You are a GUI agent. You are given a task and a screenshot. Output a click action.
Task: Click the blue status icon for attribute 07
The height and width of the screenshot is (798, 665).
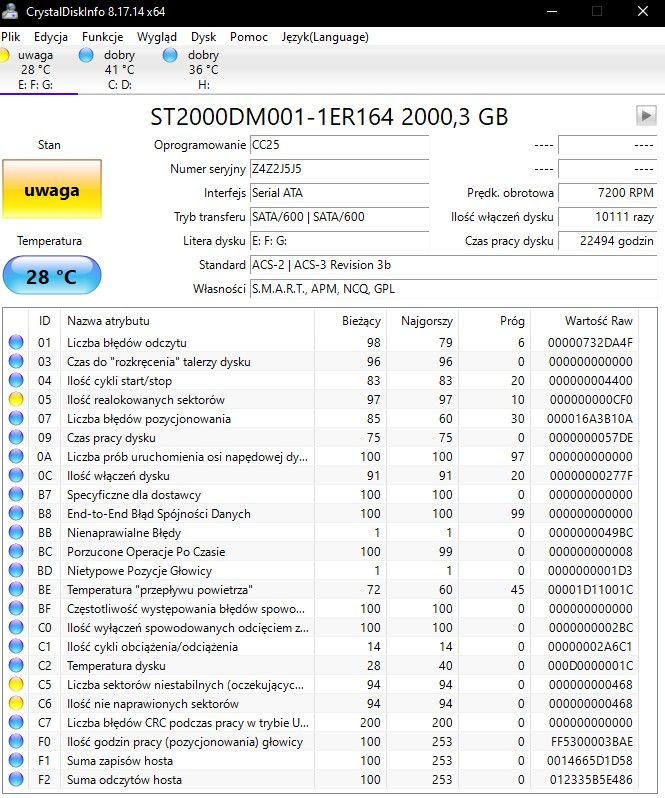16,418
